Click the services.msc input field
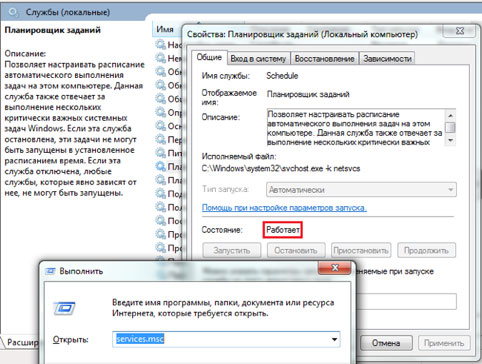Viewport: 482px width, 364px height. (x=226, y=339)
